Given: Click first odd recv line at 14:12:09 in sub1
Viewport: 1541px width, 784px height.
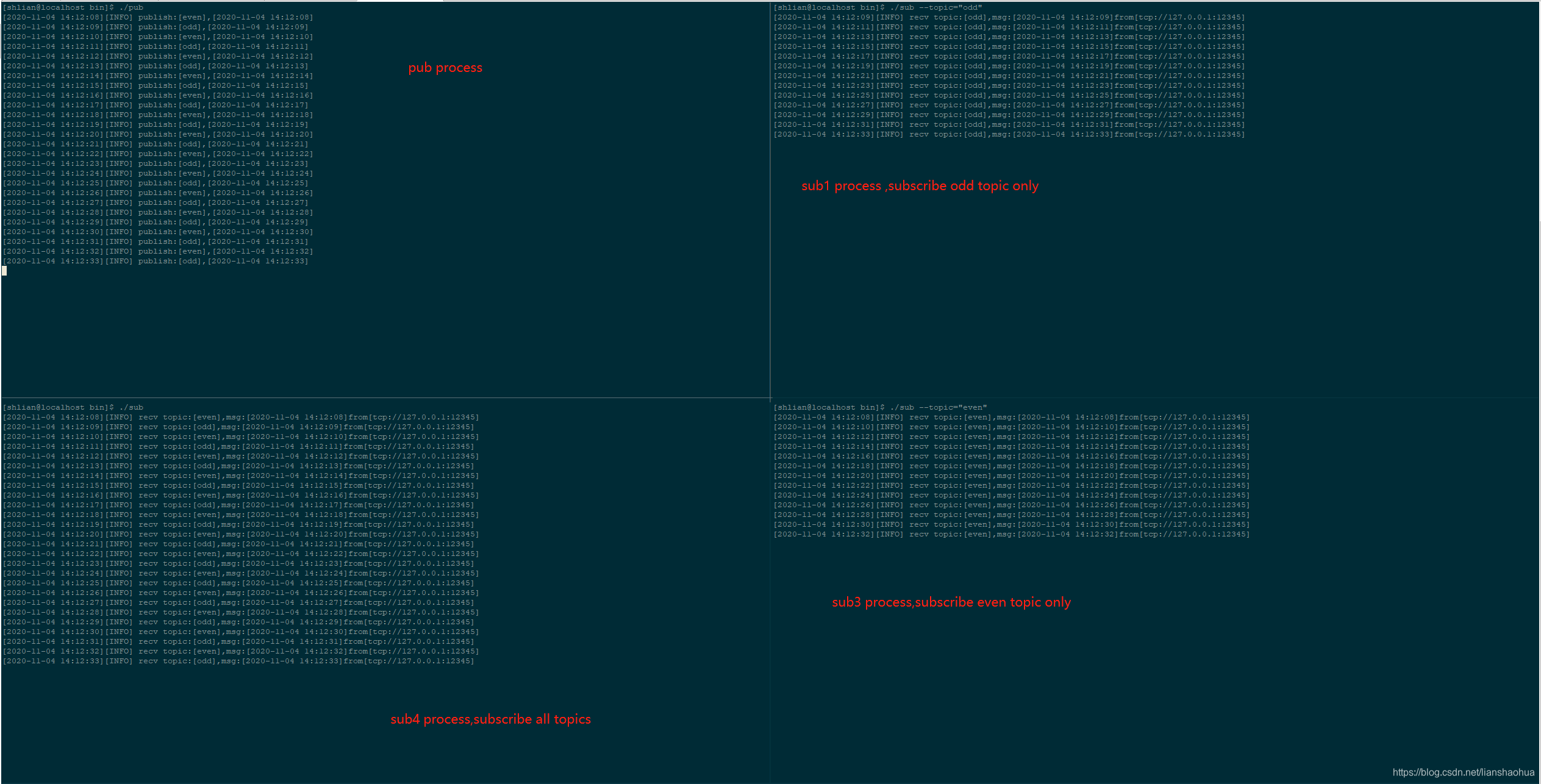Looking at the screenshot, I should point(1009,17).
